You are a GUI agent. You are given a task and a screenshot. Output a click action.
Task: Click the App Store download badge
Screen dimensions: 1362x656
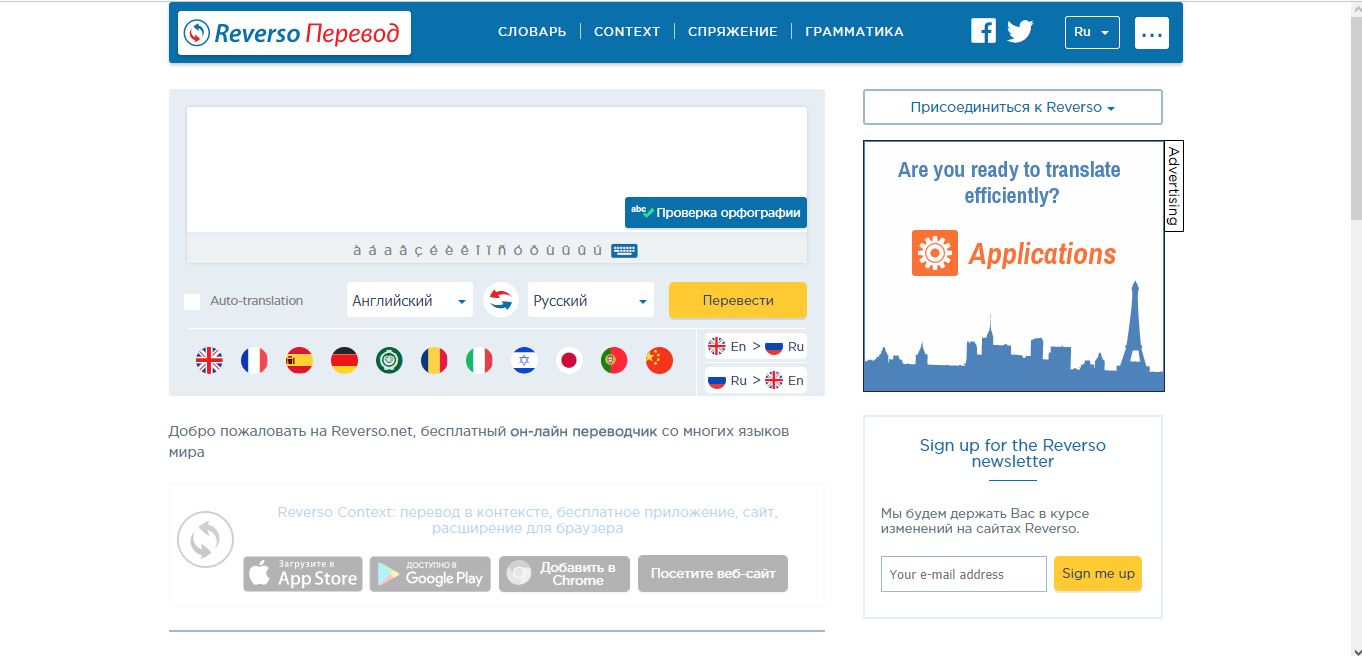[302, 574]
